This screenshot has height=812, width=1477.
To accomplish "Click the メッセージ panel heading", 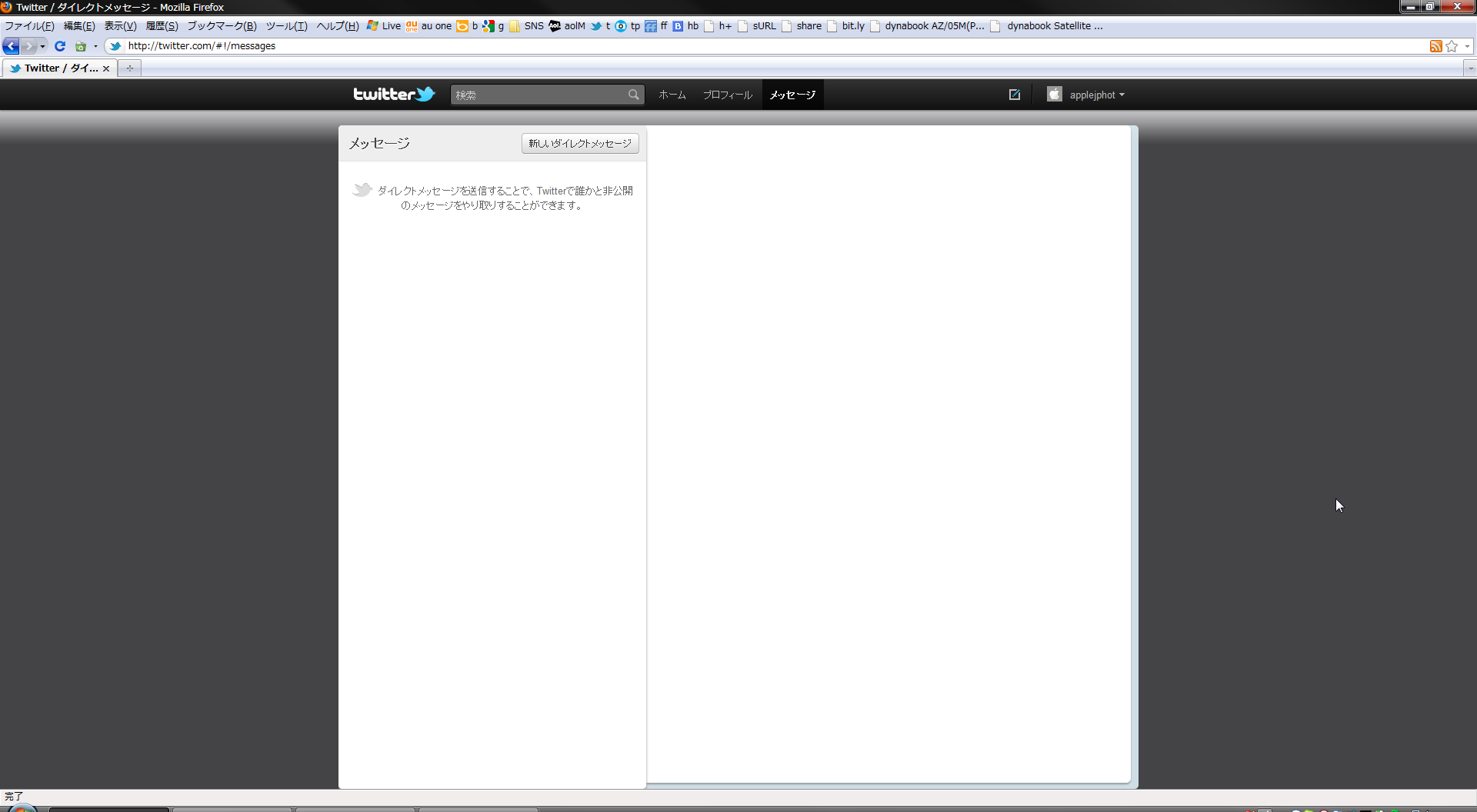I will (379, 143).
